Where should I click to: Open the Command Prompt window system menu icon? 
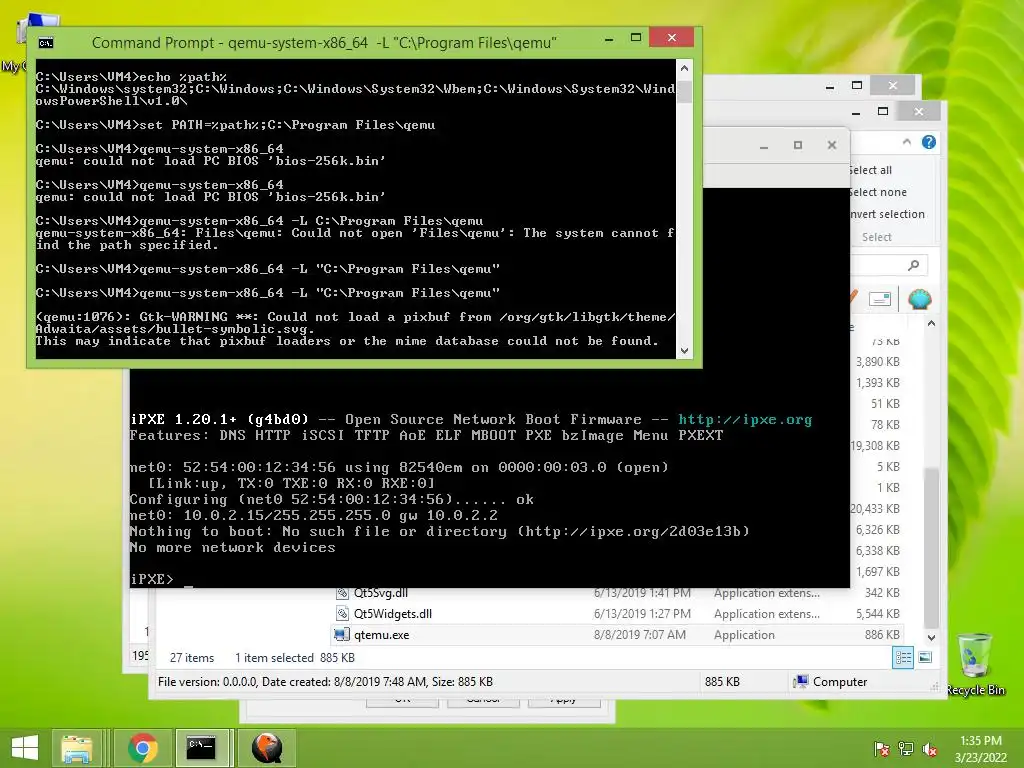coord(46,43)
